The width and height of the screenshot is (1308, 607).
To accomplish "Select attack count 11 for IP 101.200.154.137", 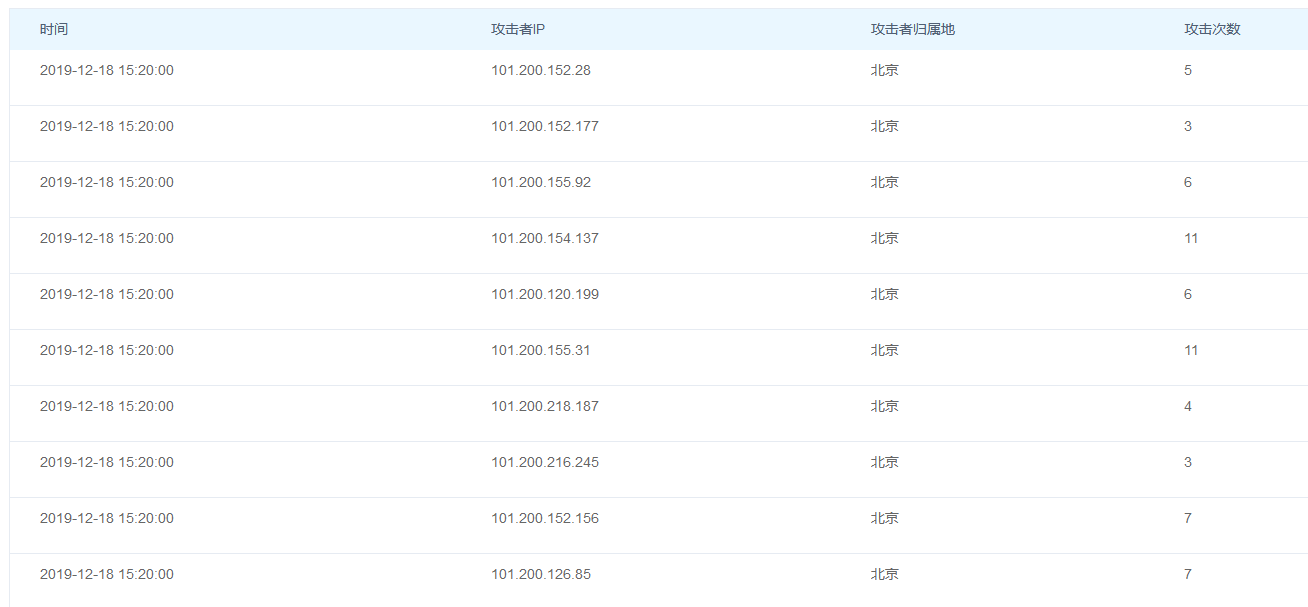I will [x=1191, y=239].
